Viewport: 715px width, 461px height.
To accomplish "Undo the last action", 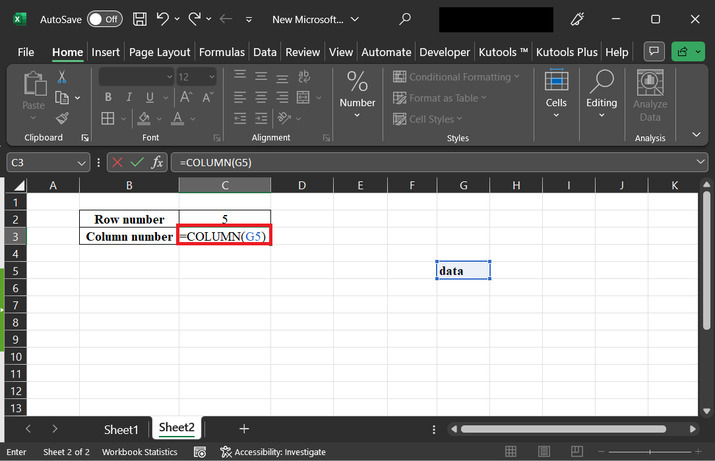I will pos(162,19).
